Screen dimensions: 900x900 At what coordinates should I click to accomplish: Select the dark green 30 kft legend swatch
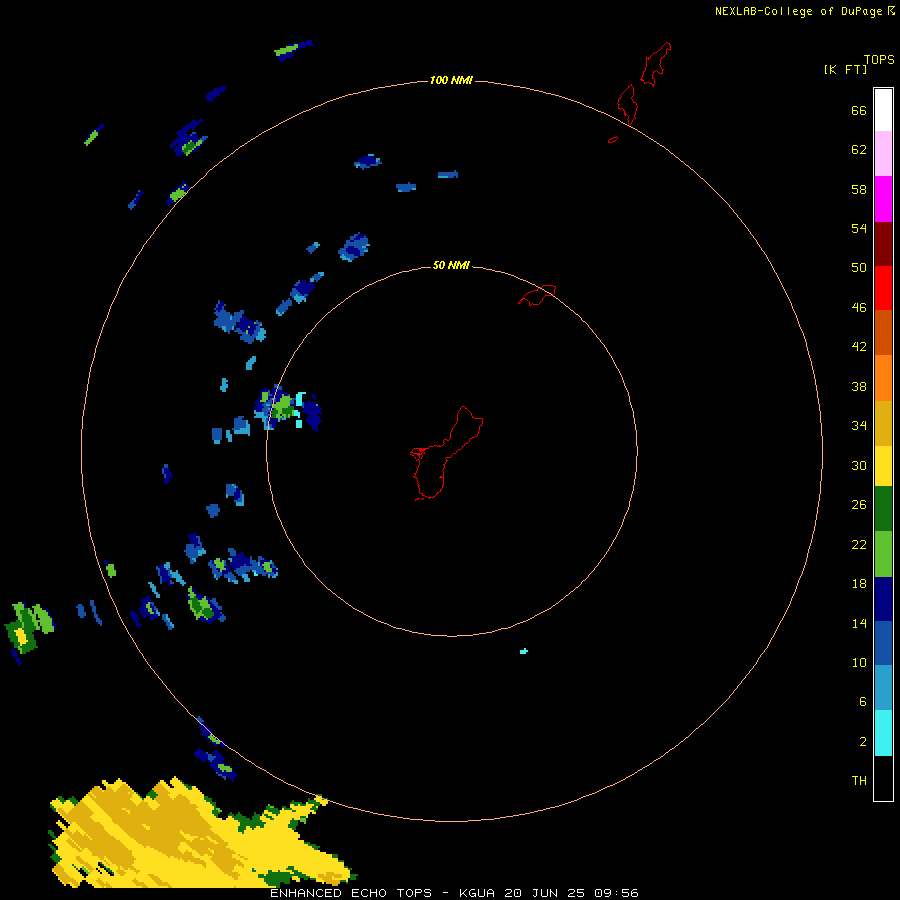[883, 509]
